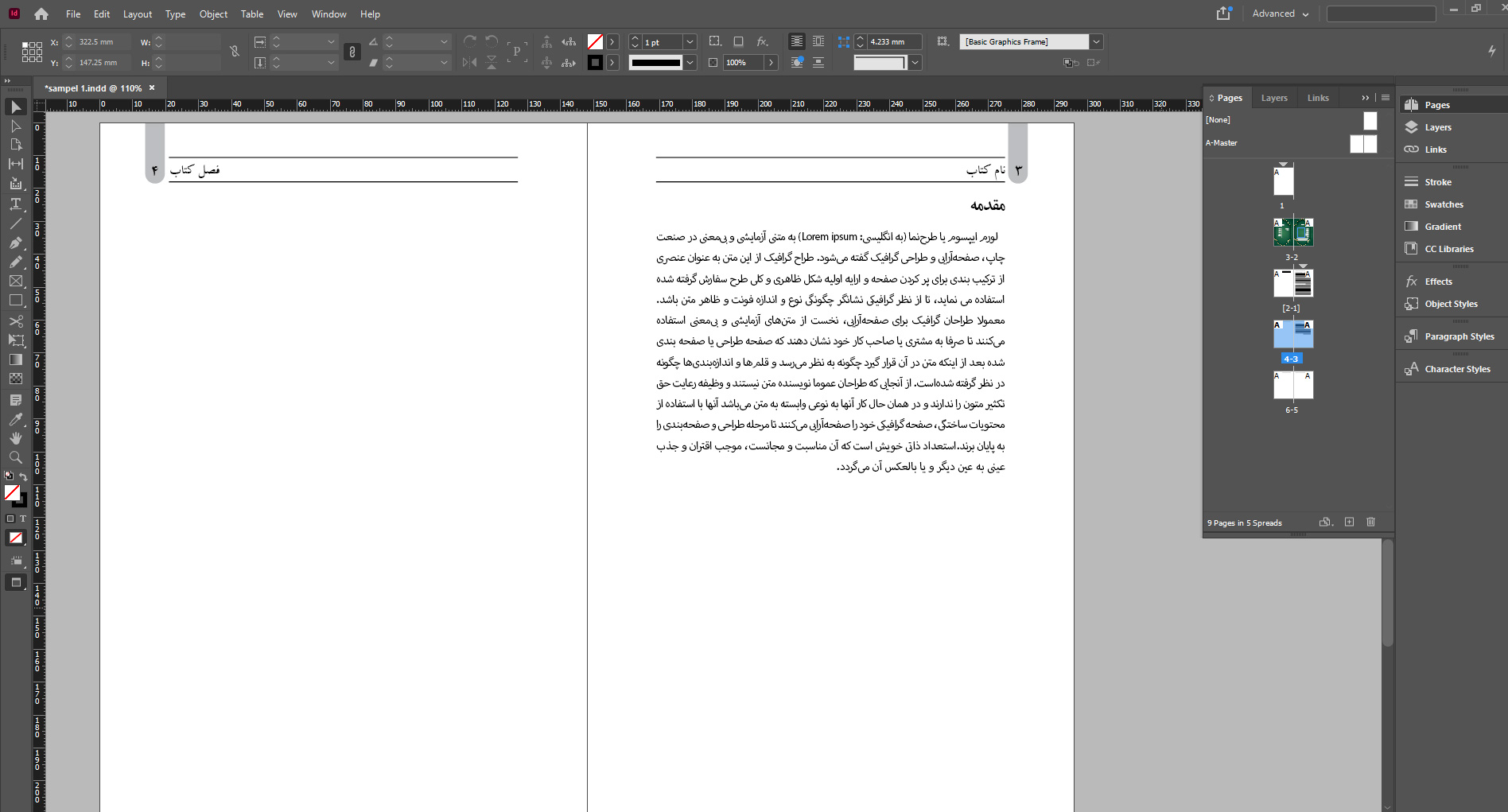
Task: Expand the Advanced workspace switcher
Action: coord(1280,14)
